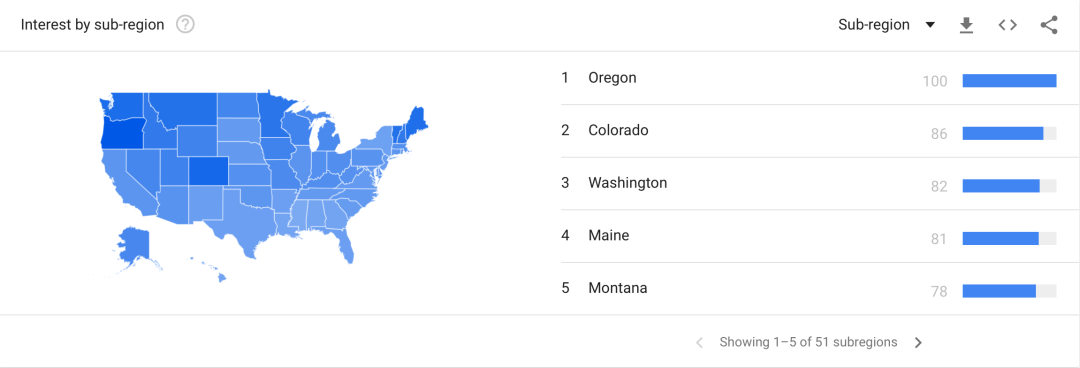The height and width of the screenshot is (368, 1080).
Task: Click Maine in the list
Action: pos(809,236)
